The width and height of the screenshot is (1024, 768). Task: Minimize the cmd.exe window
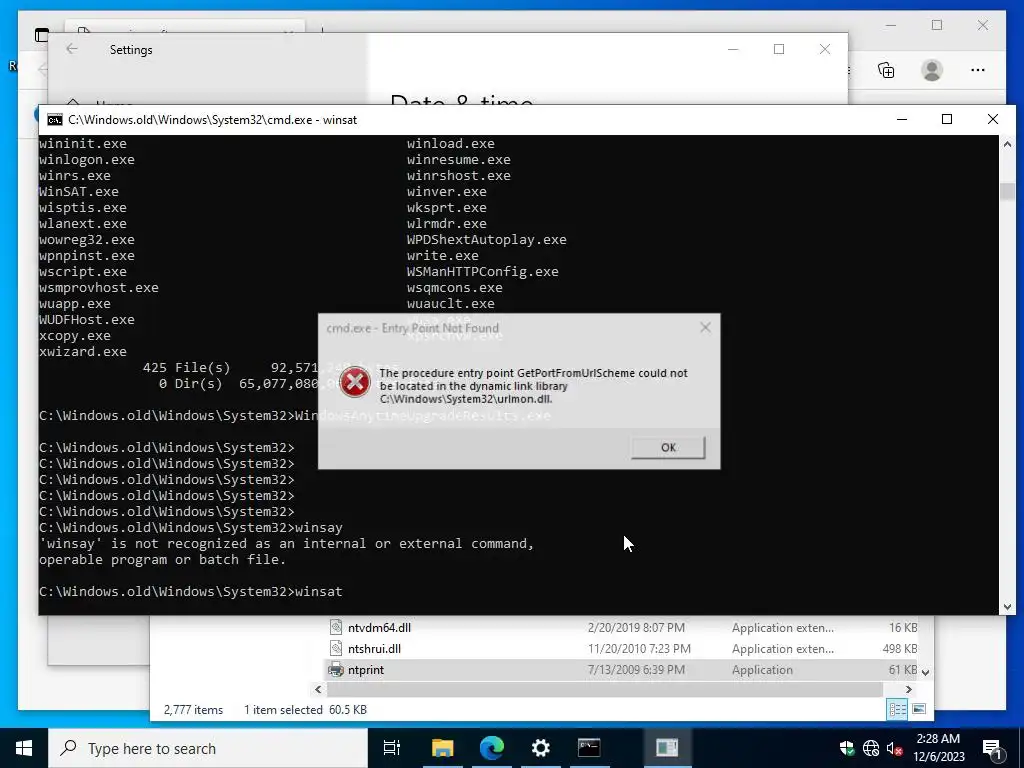[902, 120]
